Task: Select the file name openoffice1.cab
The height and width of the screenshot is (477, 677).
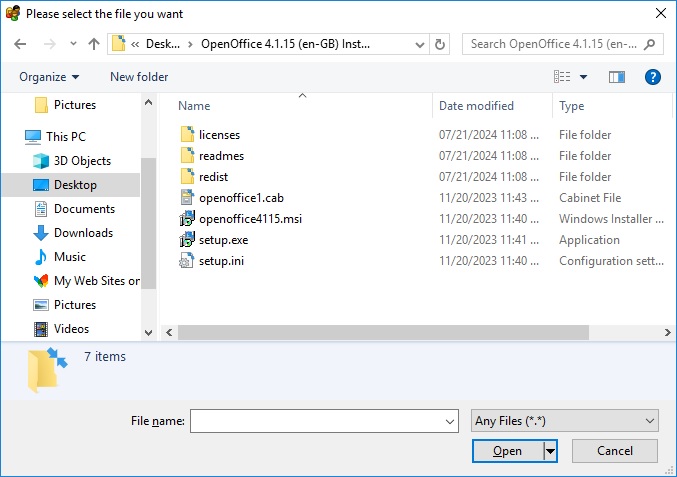Action: point(241,198)
